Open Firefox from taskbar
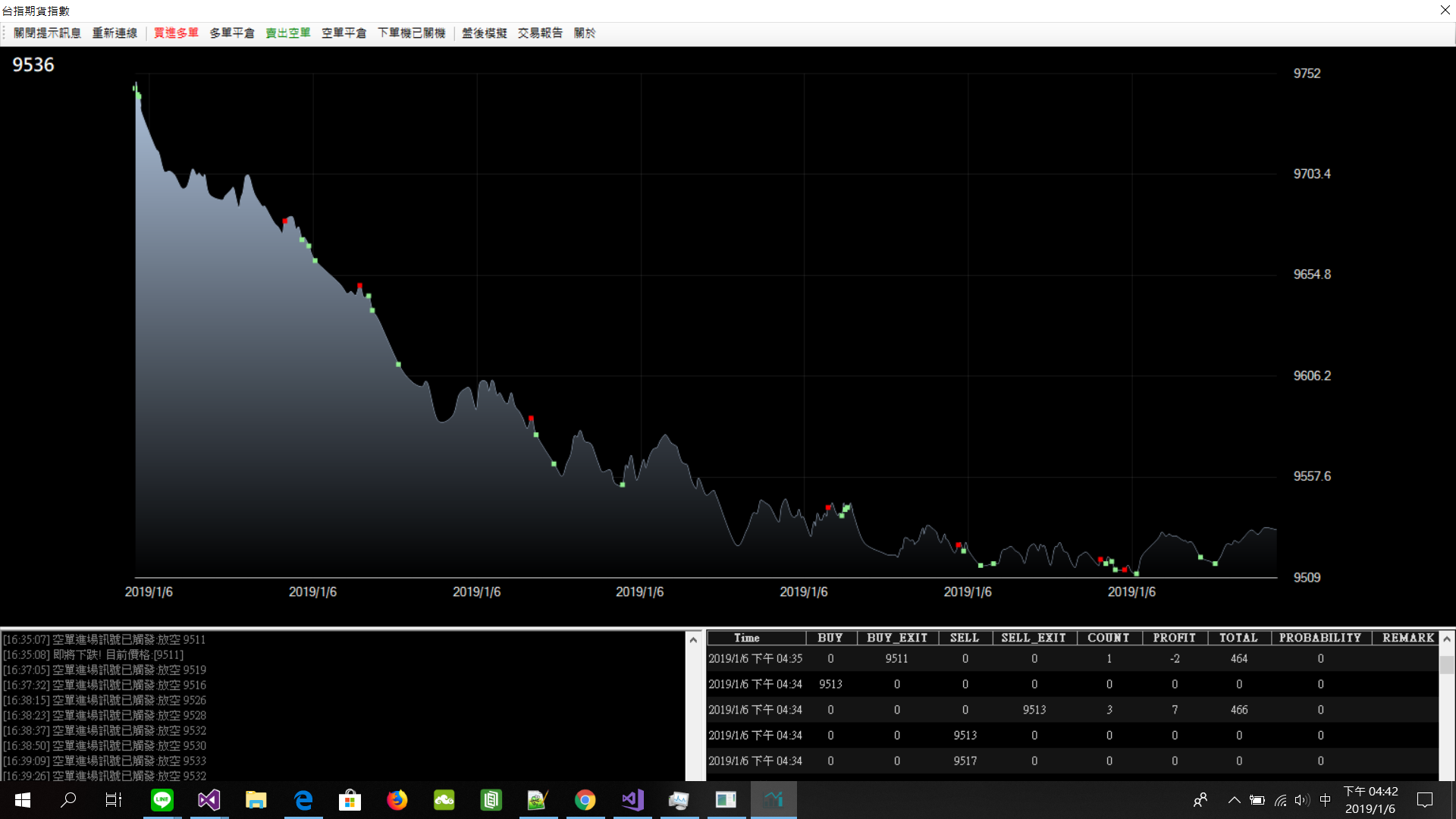 (x=397, y=800)
